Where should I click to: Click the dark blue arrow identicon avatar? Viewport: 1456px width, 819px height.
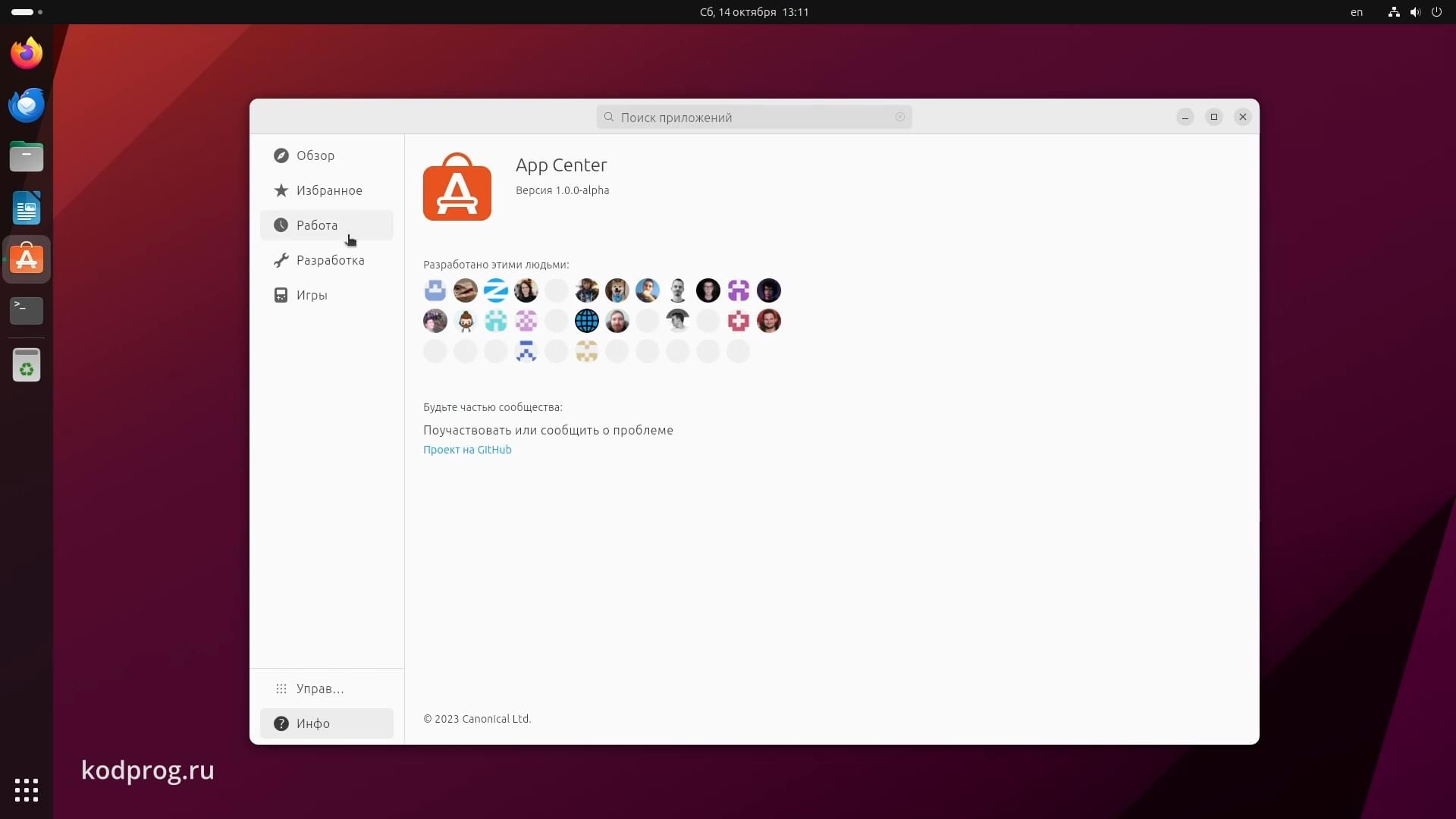pos(526,351)
